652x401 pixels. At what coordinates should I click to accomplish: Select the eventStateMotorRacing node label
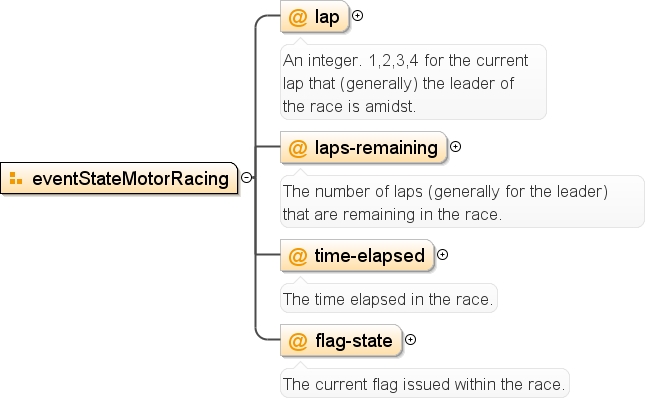131,179
